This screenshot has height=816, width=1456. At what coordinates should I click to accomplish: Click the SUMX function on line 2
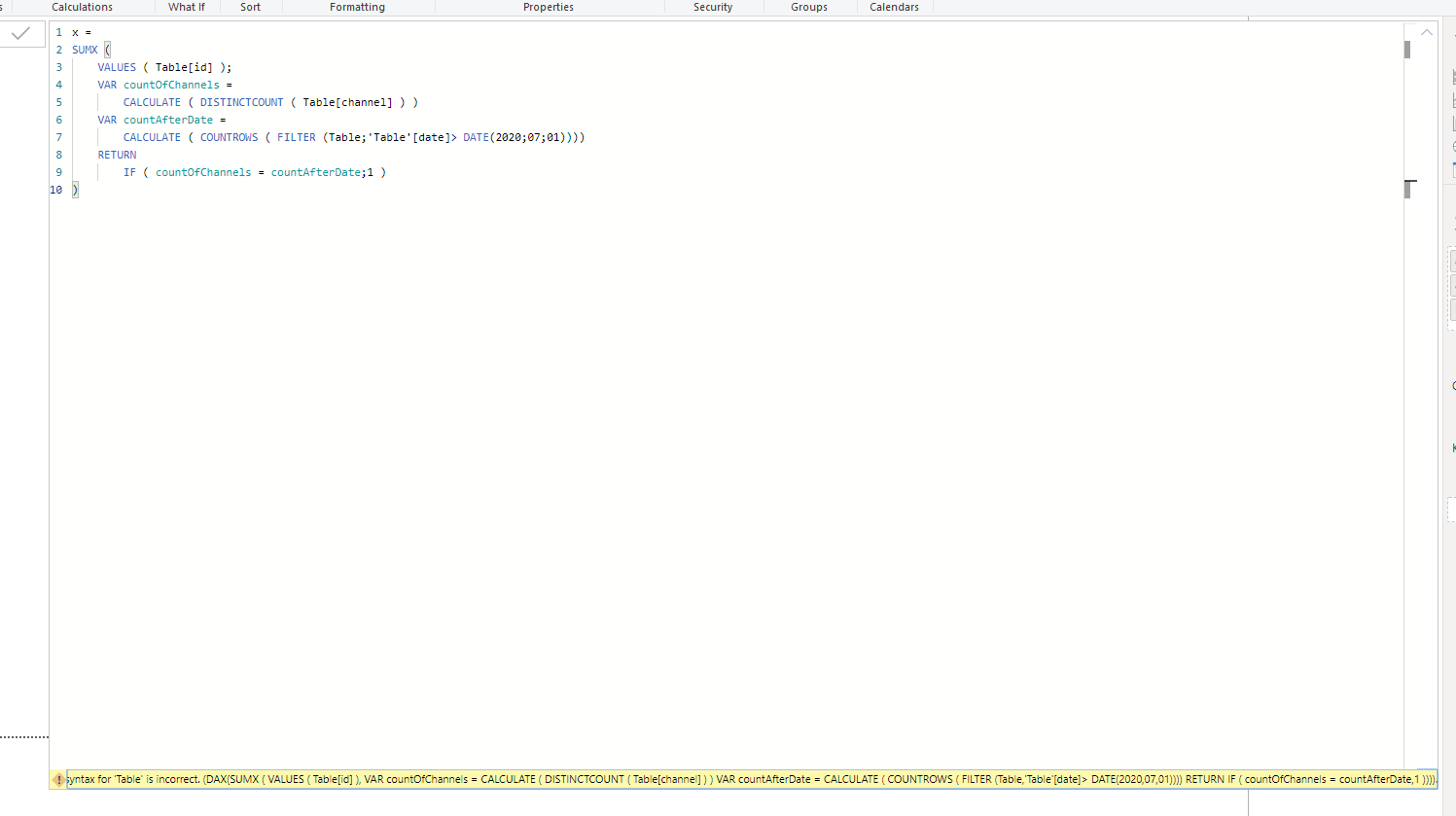[x=85, y=50]
